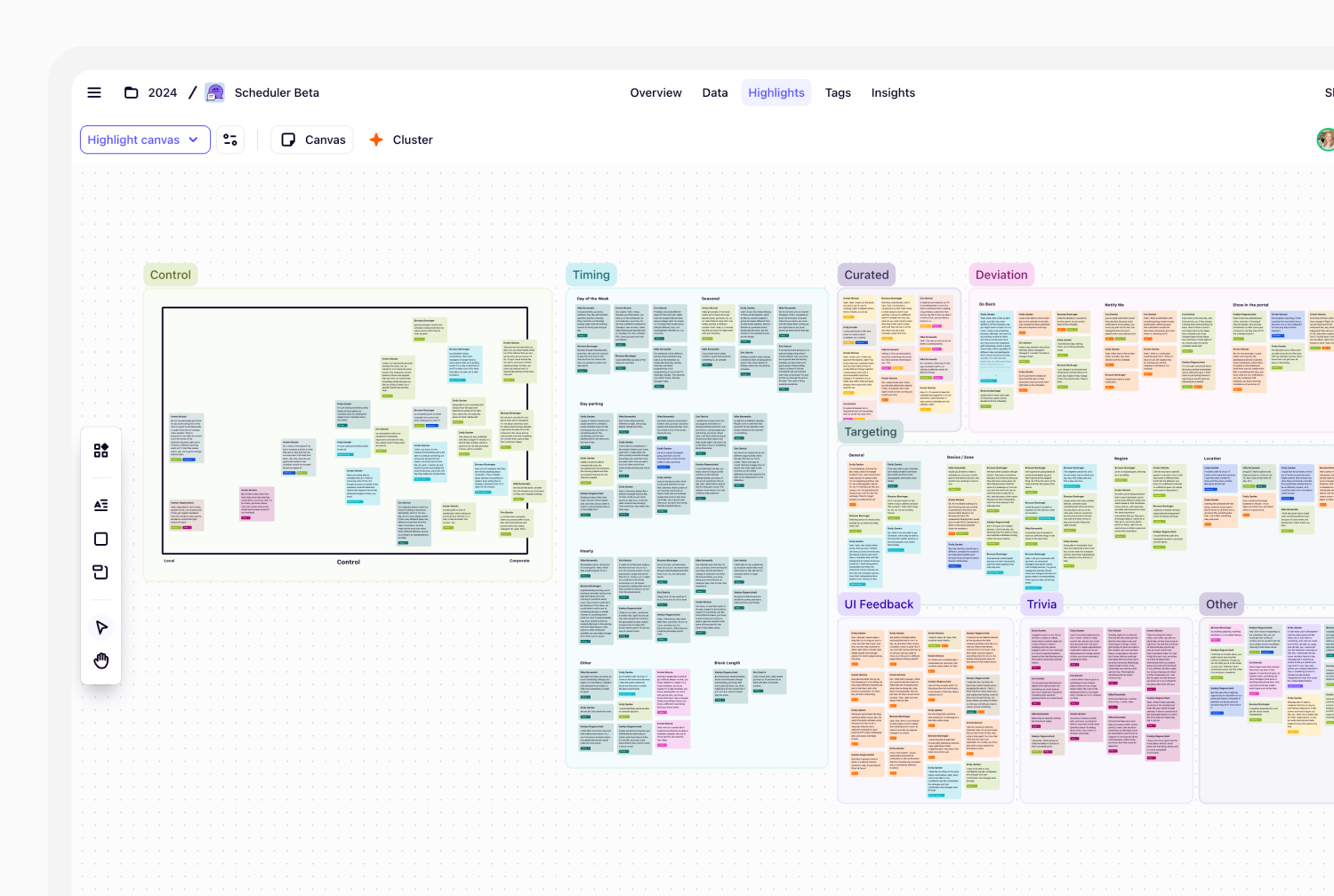The width and height of the screenshot is (1334, 896).
Task: Click the Show in the portal heading
Action: pos(1250,305)
